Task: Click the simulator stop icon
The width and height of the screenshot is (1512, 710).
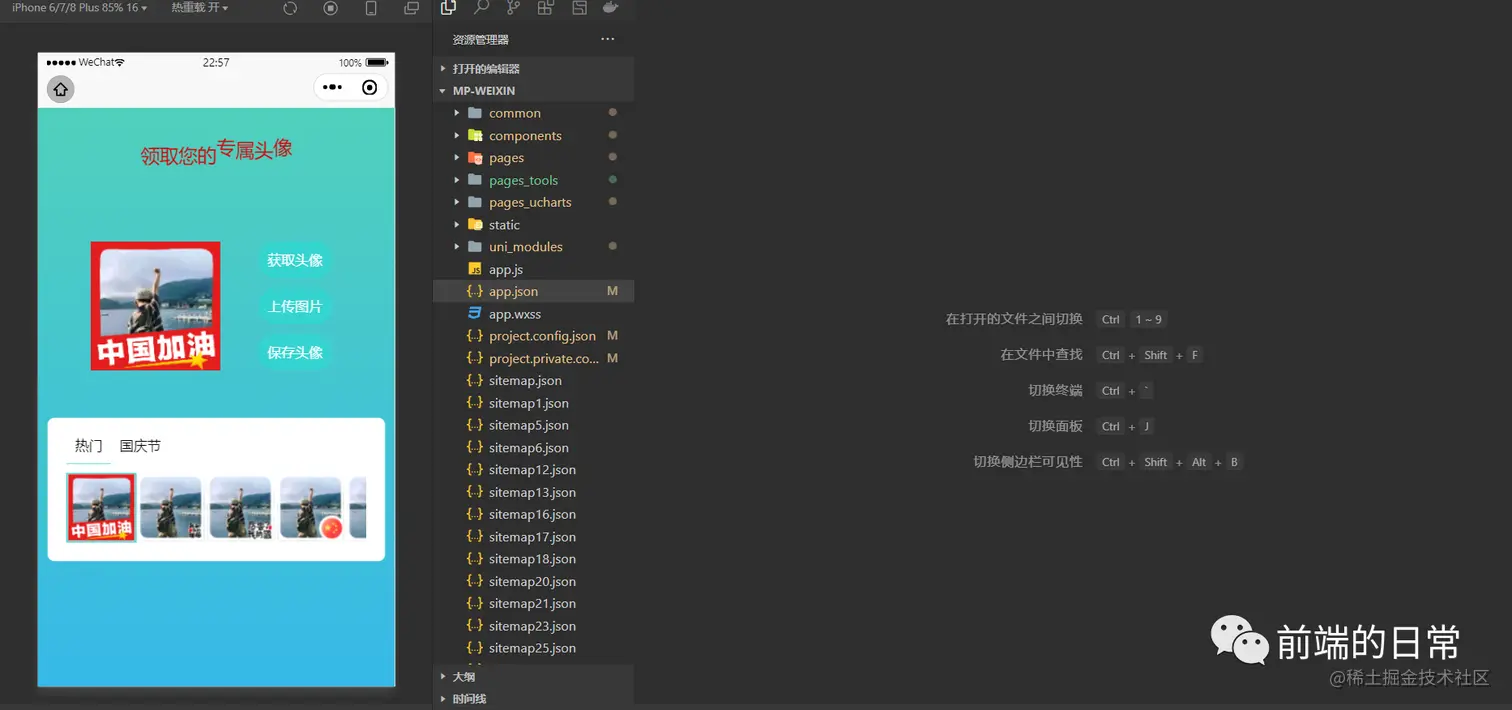Action: pos(331,8)
